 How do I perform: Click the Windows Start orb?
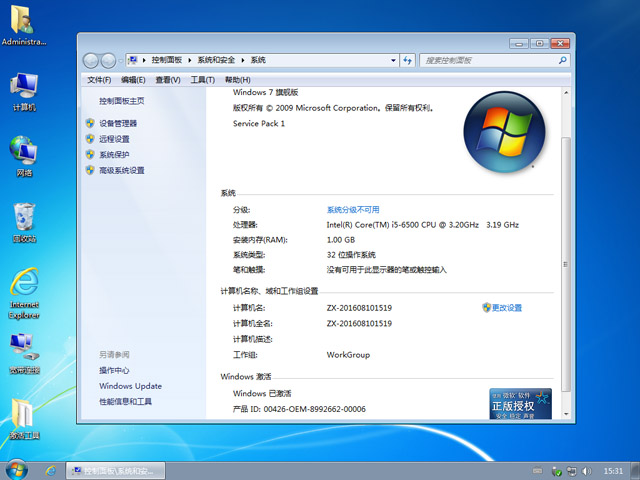[x=17, y=470]
